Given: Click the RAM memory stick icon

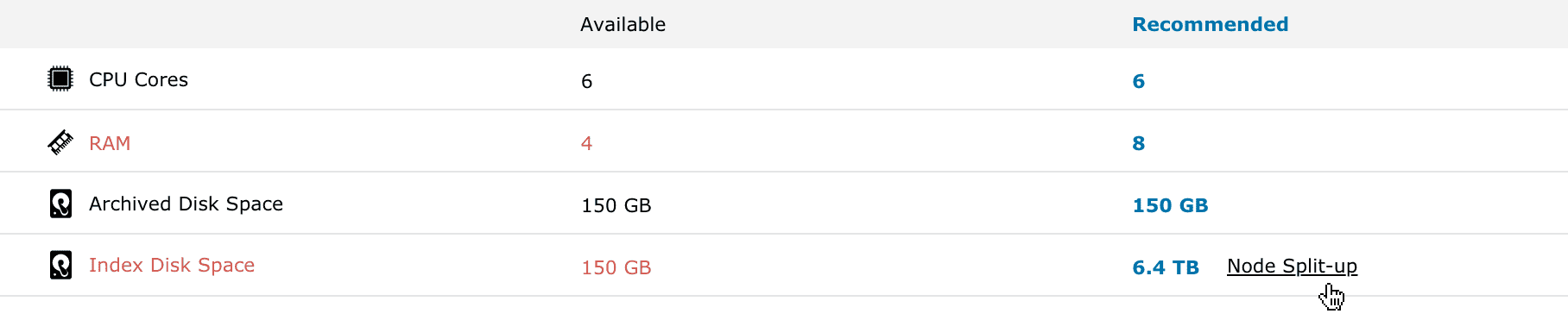Looking at the screenshot, I should [x=60, y=142].
